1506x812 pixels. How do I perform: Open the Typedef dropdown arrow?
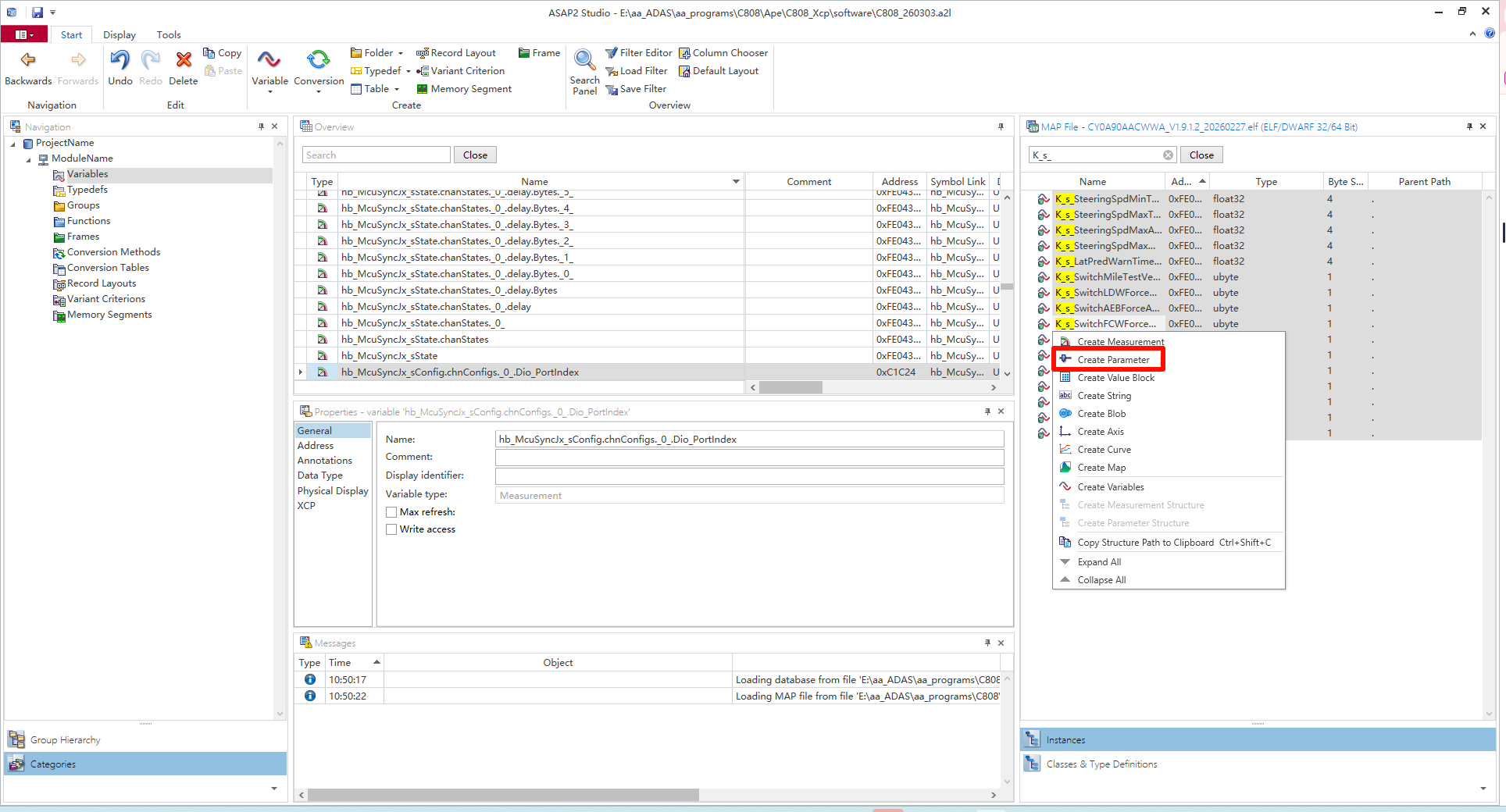[x=408, y=71]
